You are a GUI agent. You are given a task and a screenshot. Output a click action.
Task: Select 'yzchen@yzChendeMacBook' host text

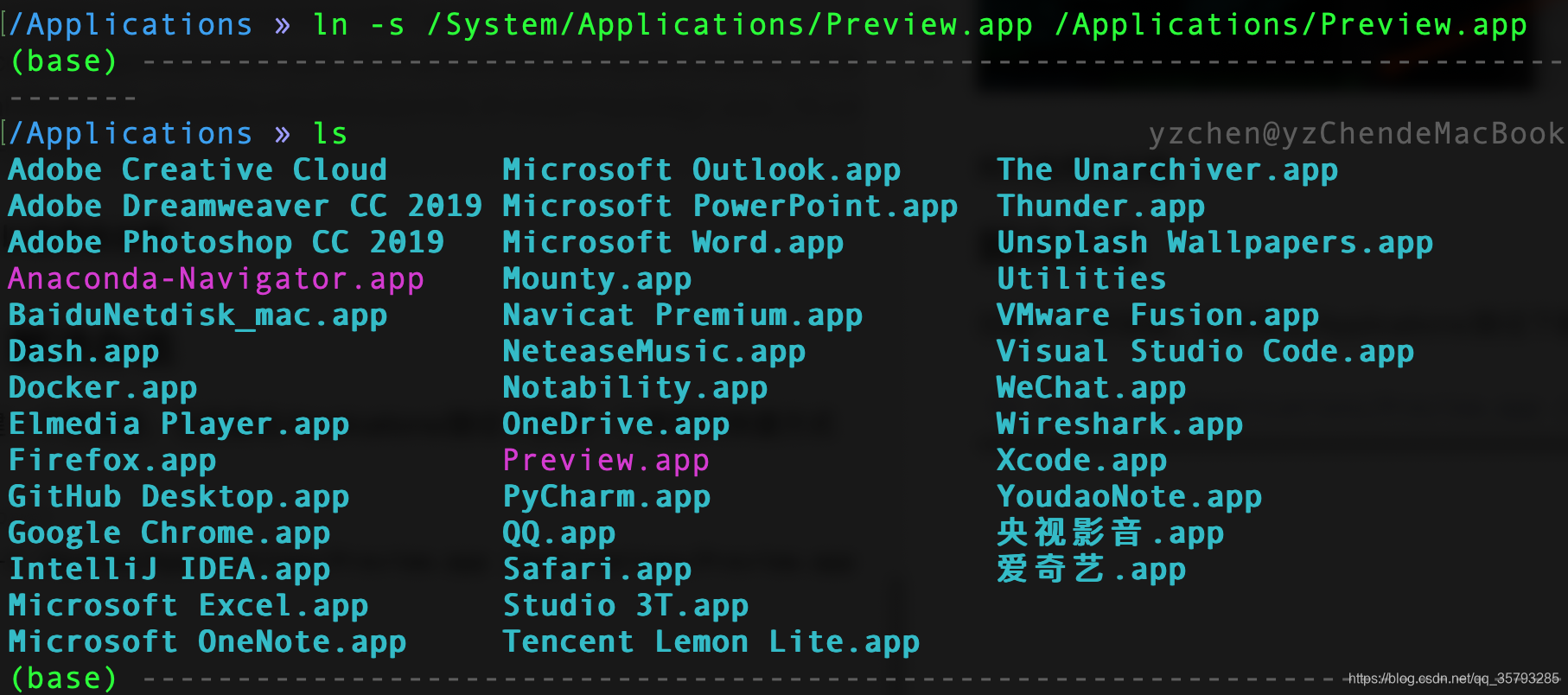coord(1356,134)
